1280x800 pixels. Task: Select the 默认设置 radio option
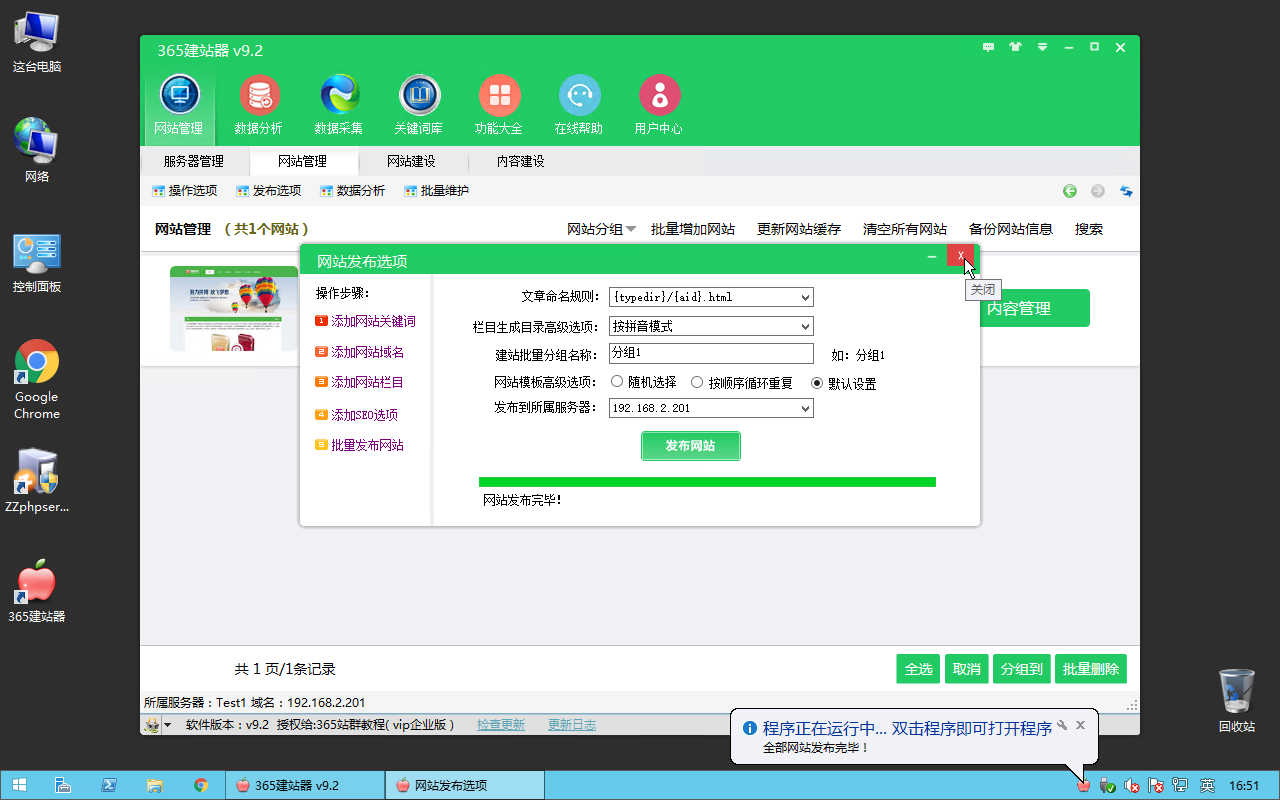click(817, 382)
